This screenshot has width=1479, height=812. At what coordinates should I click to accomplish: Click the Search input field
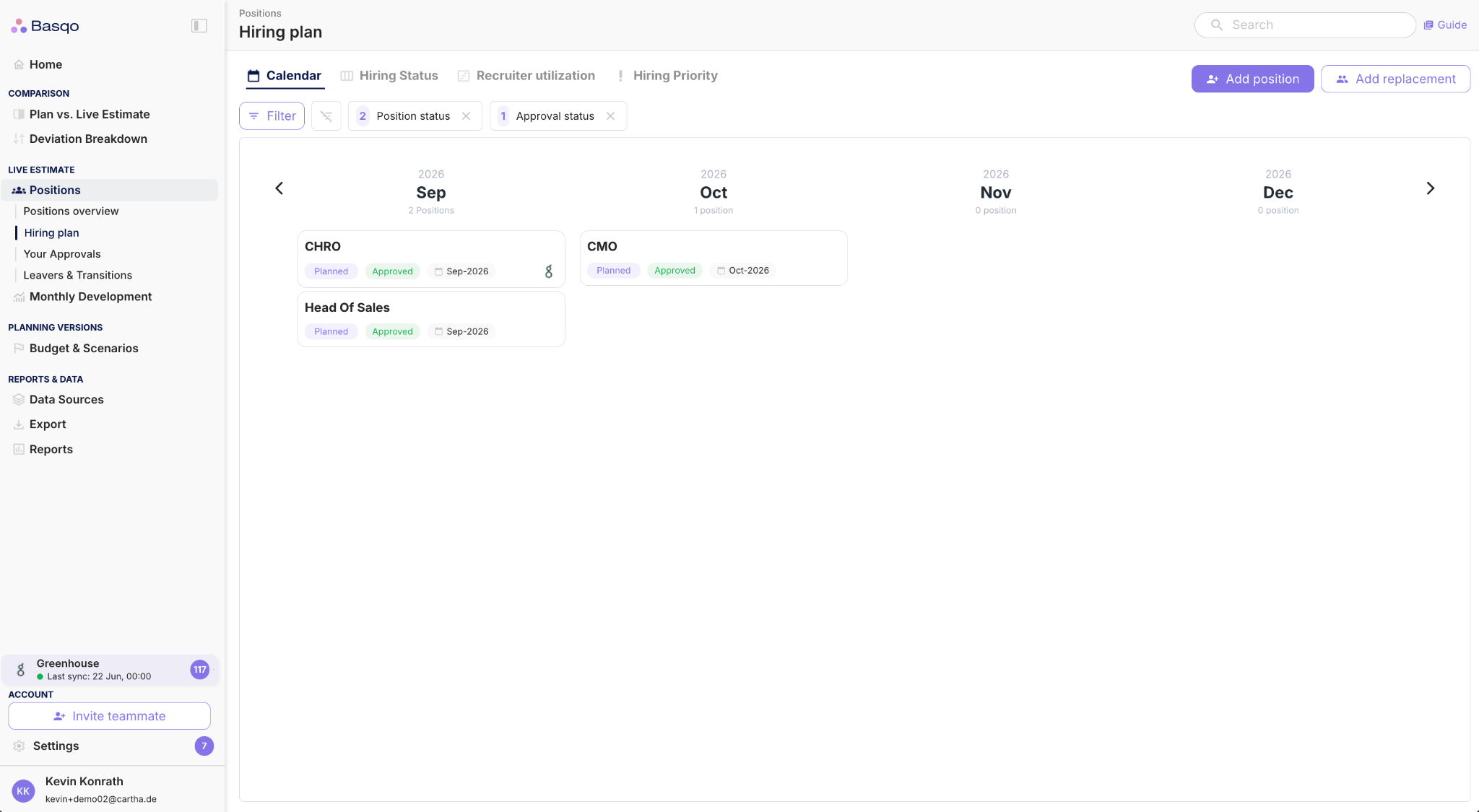tap(1305, 25)
